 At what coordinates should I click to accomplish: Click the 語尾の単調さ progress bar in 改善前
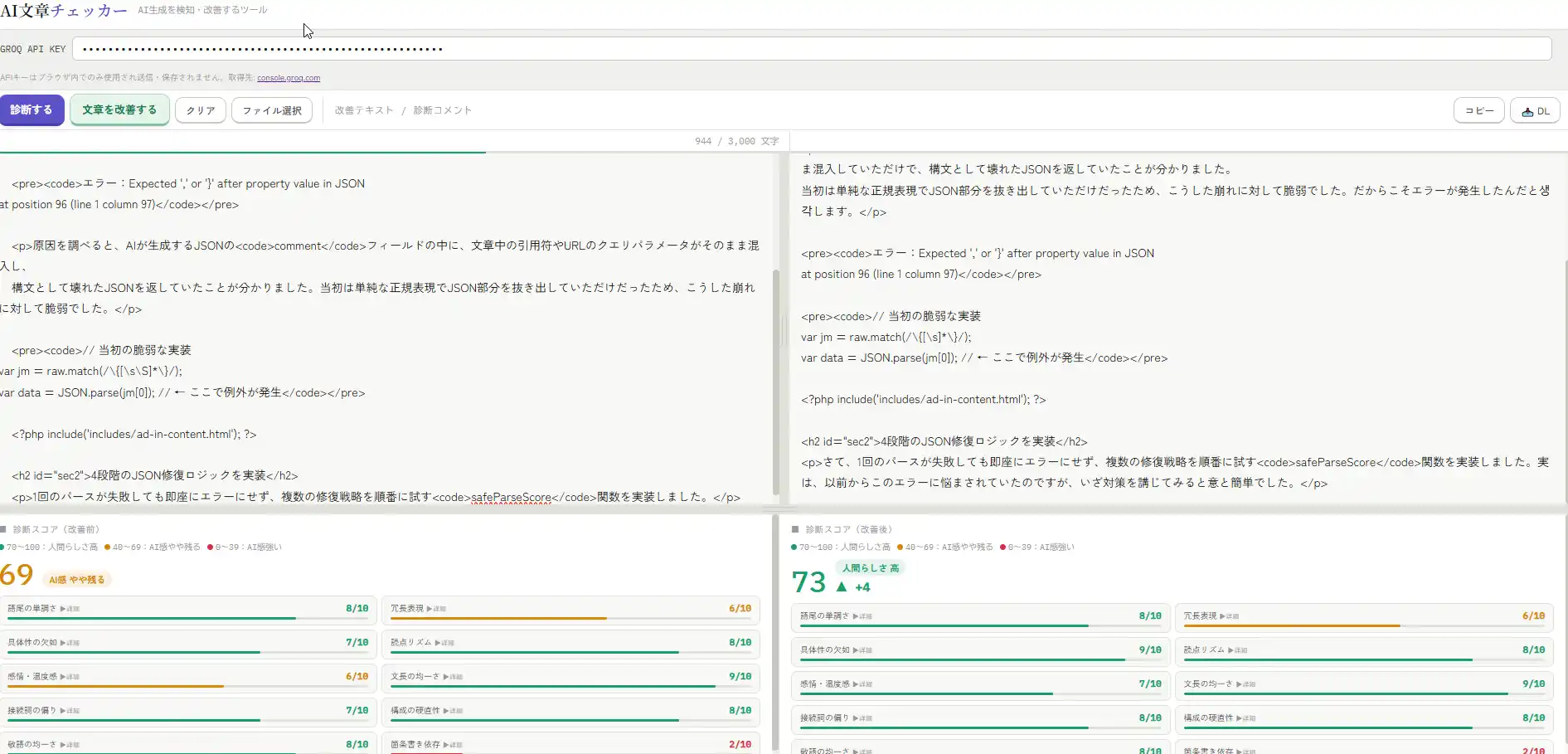pyautogui.click(x=187, y=619)
